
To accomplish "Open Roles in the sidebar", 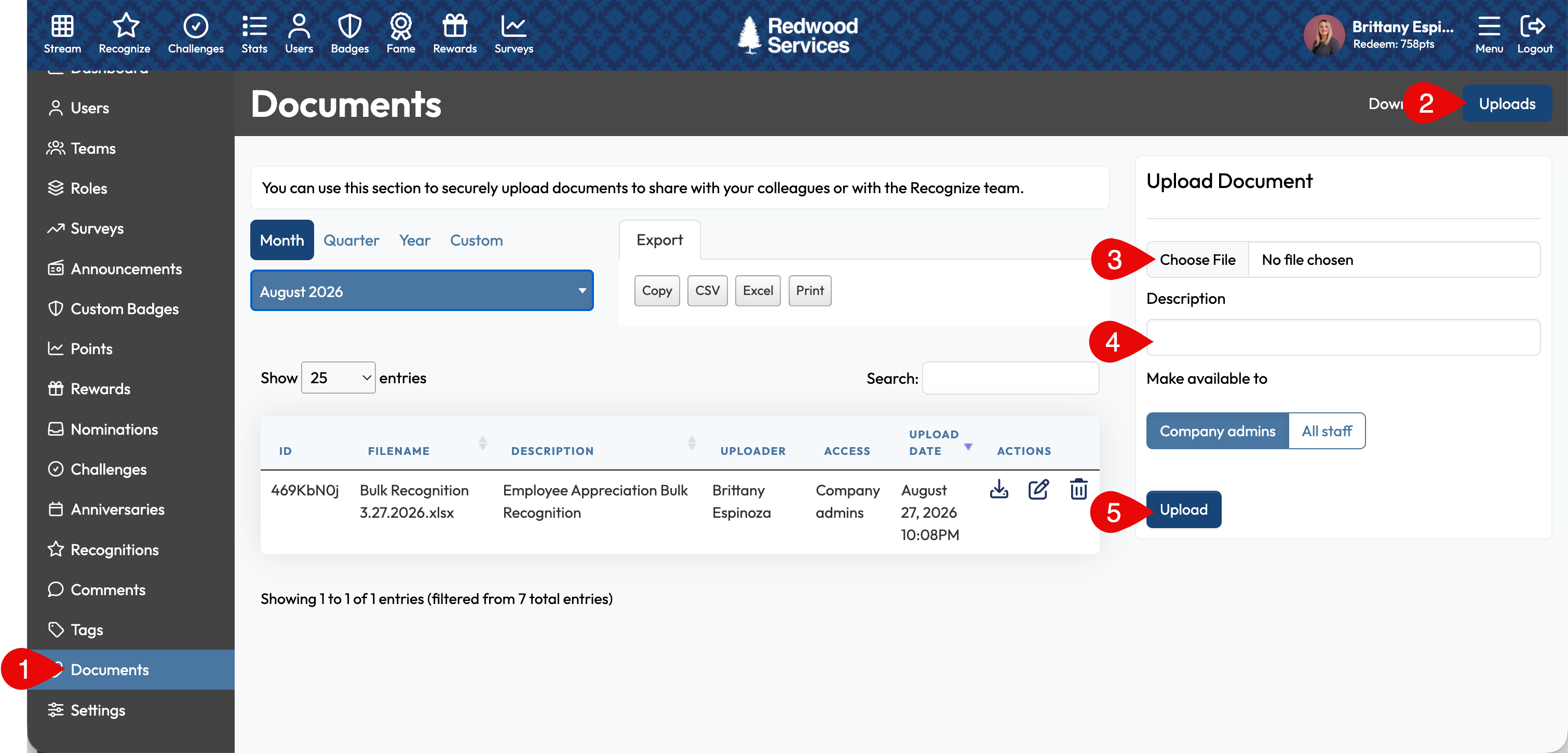I will [131, 188].
